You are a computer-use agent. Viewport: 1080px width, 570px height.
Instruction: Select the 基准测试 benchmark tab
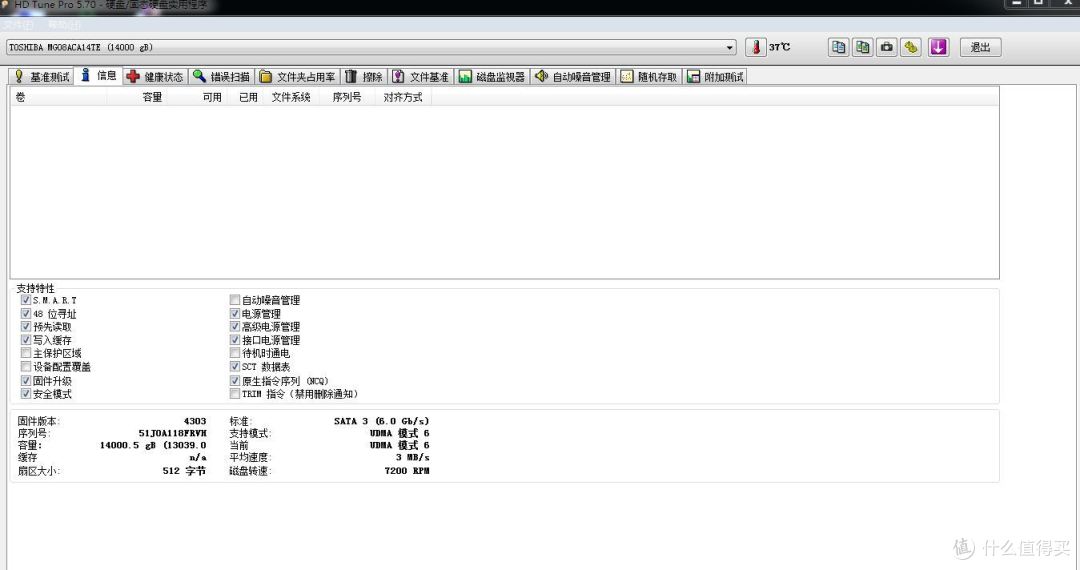(x=41, y=77)
